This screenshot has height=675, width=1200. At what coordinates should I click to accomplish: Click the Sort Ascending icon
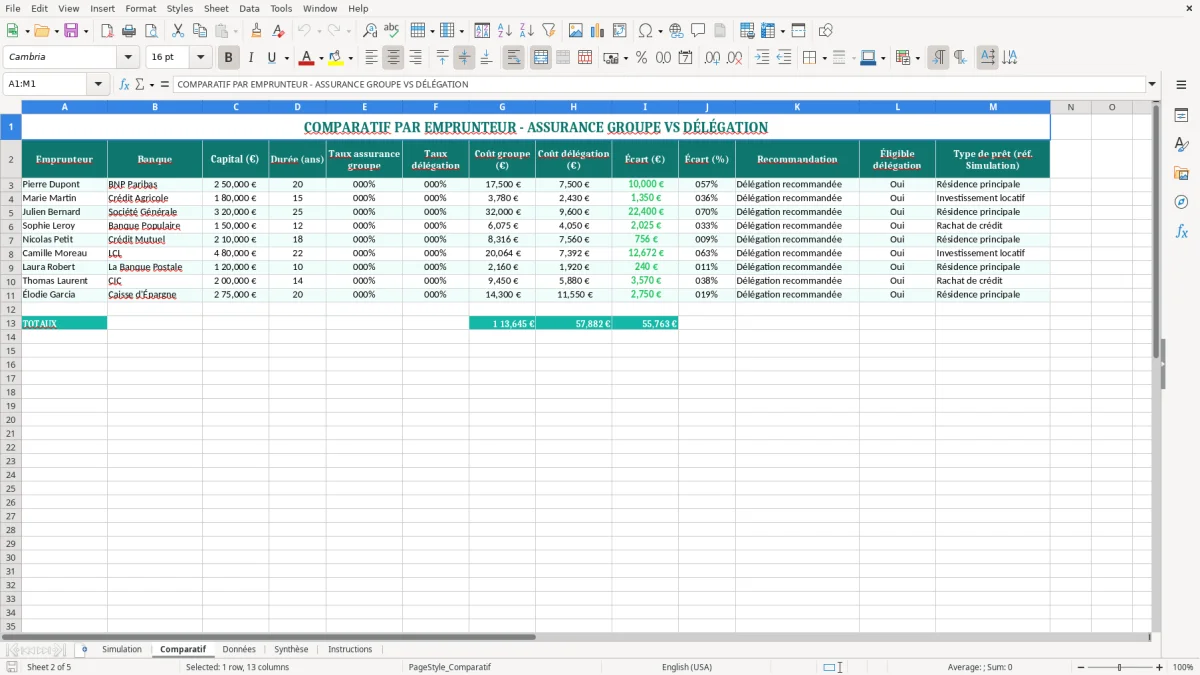click(x=505, y=31)
